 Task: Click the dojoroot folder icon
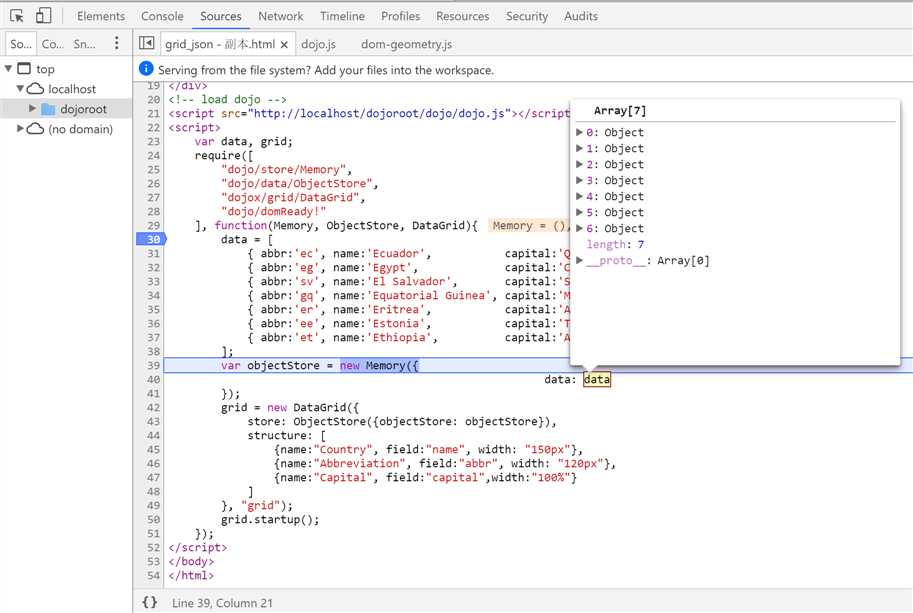tap(48, 109)
